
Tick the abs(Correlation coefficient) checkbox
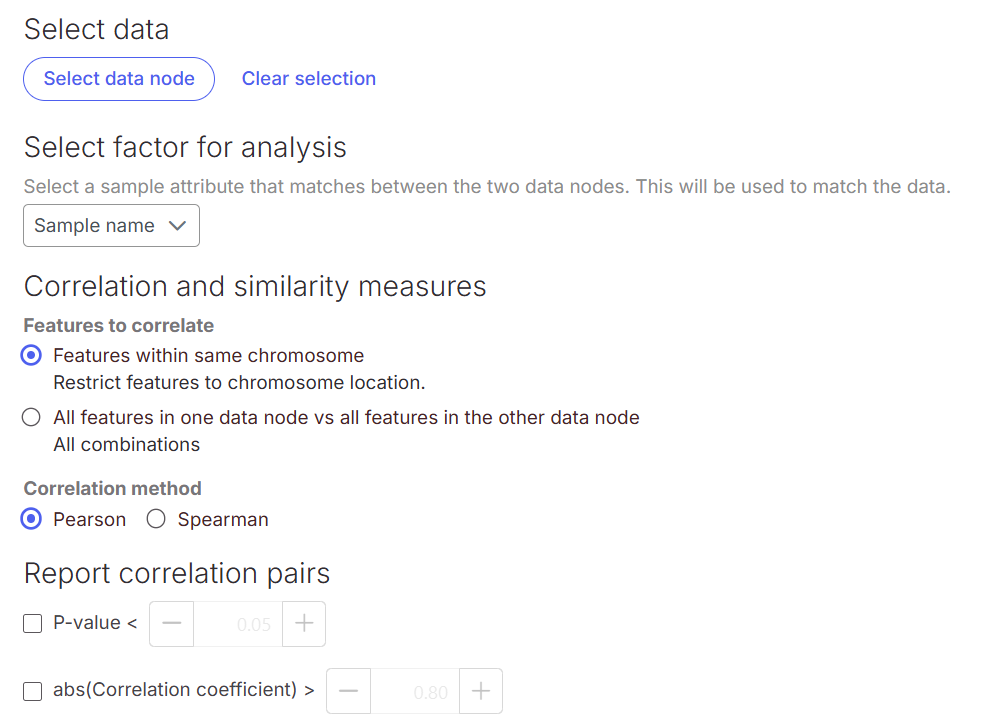click(x=32, y=691)
